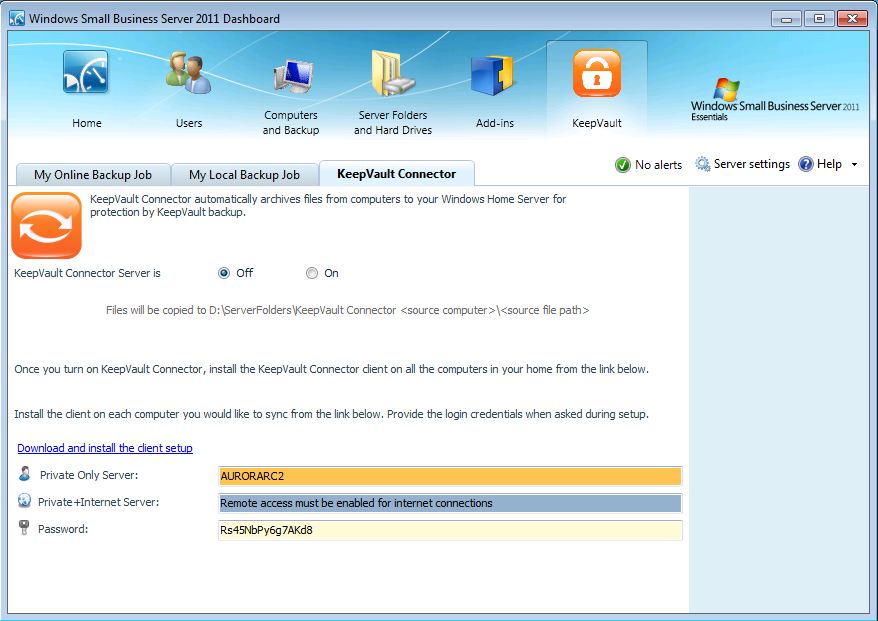Open the Users section icon
The width and height of the screenshot is (878, 621).
pyautogui.click(x=189, y=73)
